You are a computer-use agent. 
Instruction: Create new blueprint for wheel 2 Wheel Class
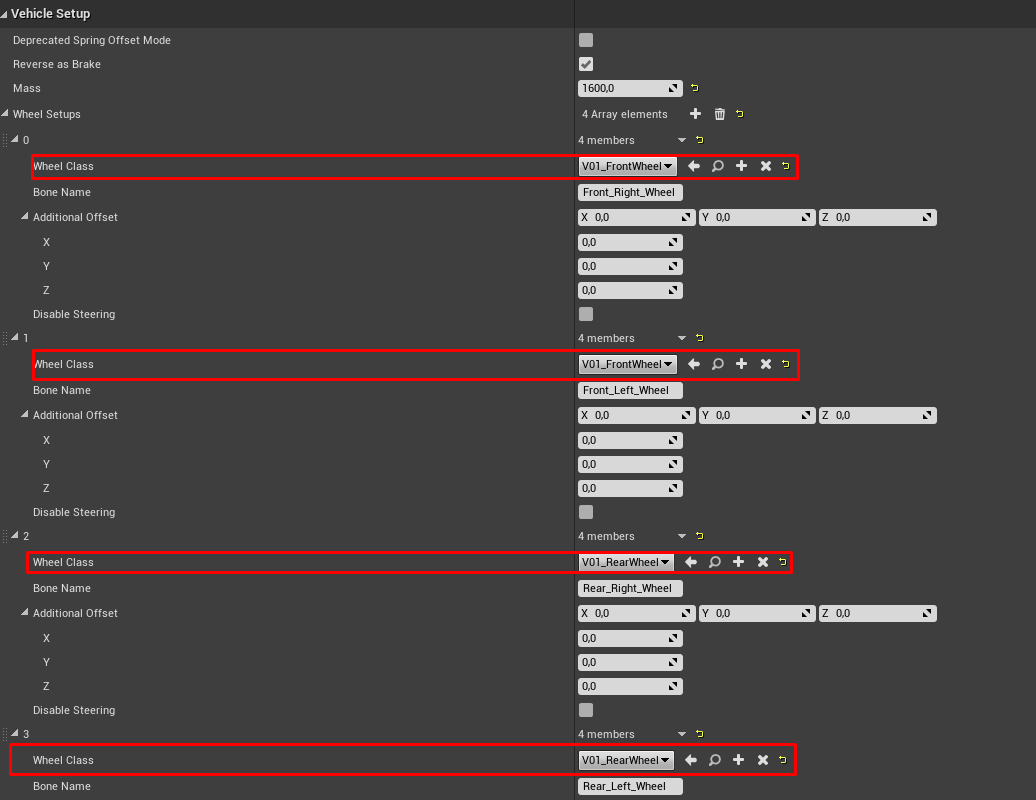(738, 562)
